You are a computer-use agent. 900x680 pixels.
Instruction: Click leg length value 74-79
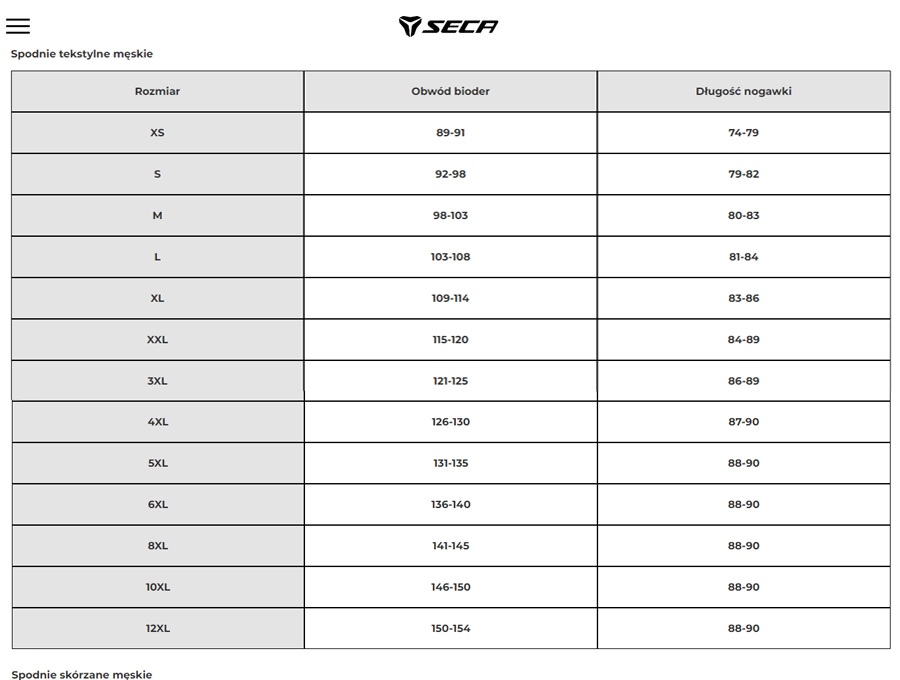click(743, 133)
